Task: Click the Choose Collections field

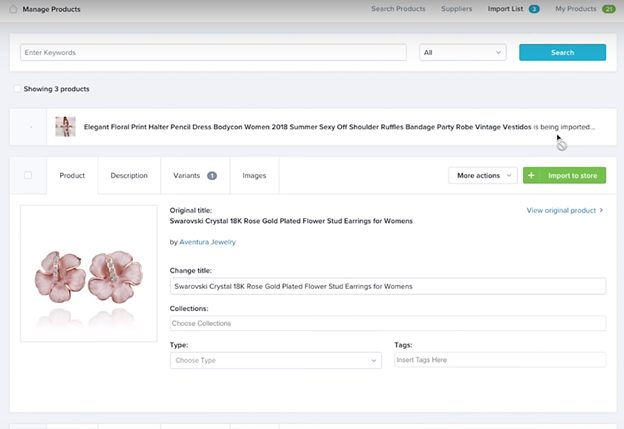Action: point(388,323)
